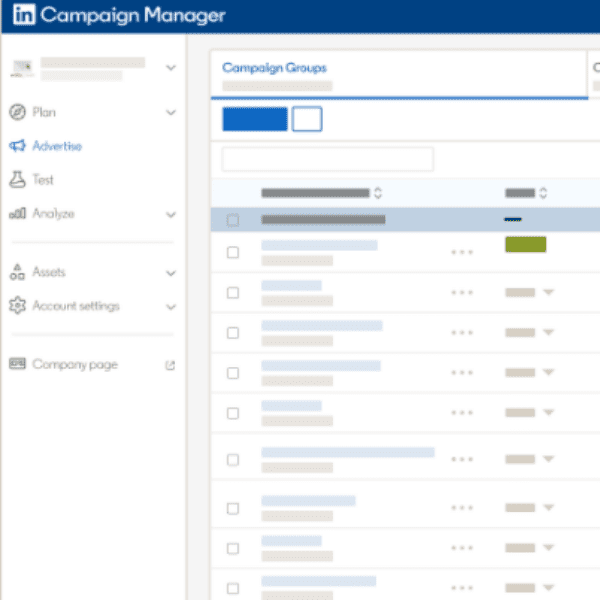Toggle the select-all checkbox in table header
600x600 pixels.
coord(233,220)
